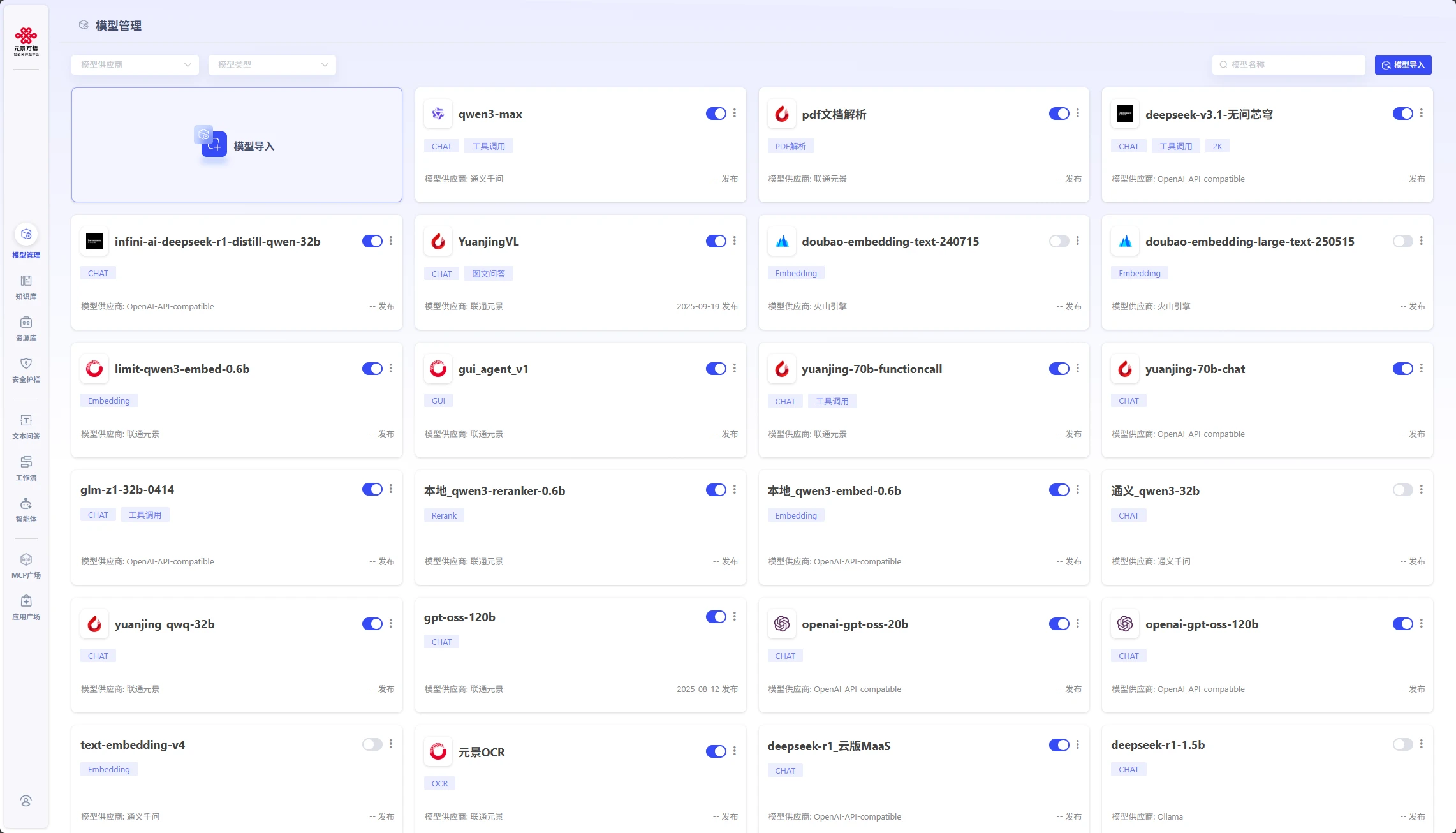Click the 图文问答 tag on YuanjingVL
This screenshot has width=1456, height=833.
coord(489,274)
